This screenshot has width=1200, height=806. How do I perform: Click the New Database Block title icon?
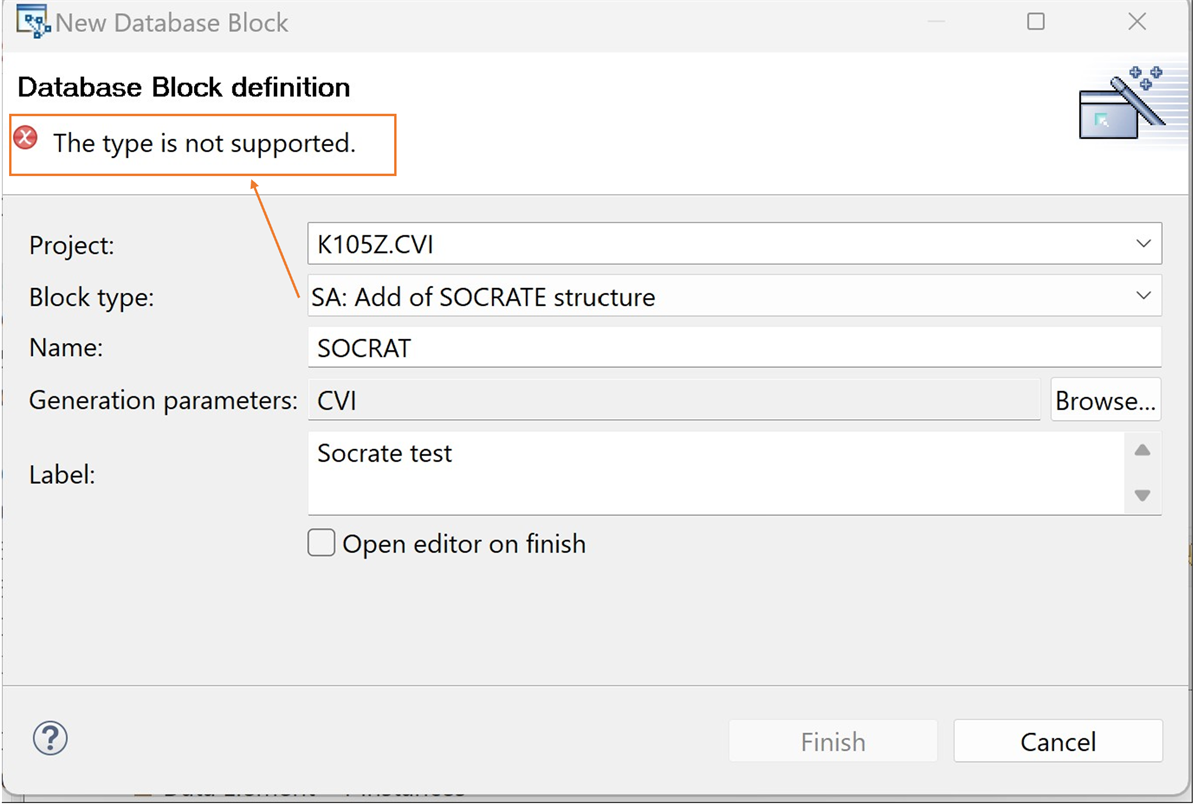pos(33,22)
